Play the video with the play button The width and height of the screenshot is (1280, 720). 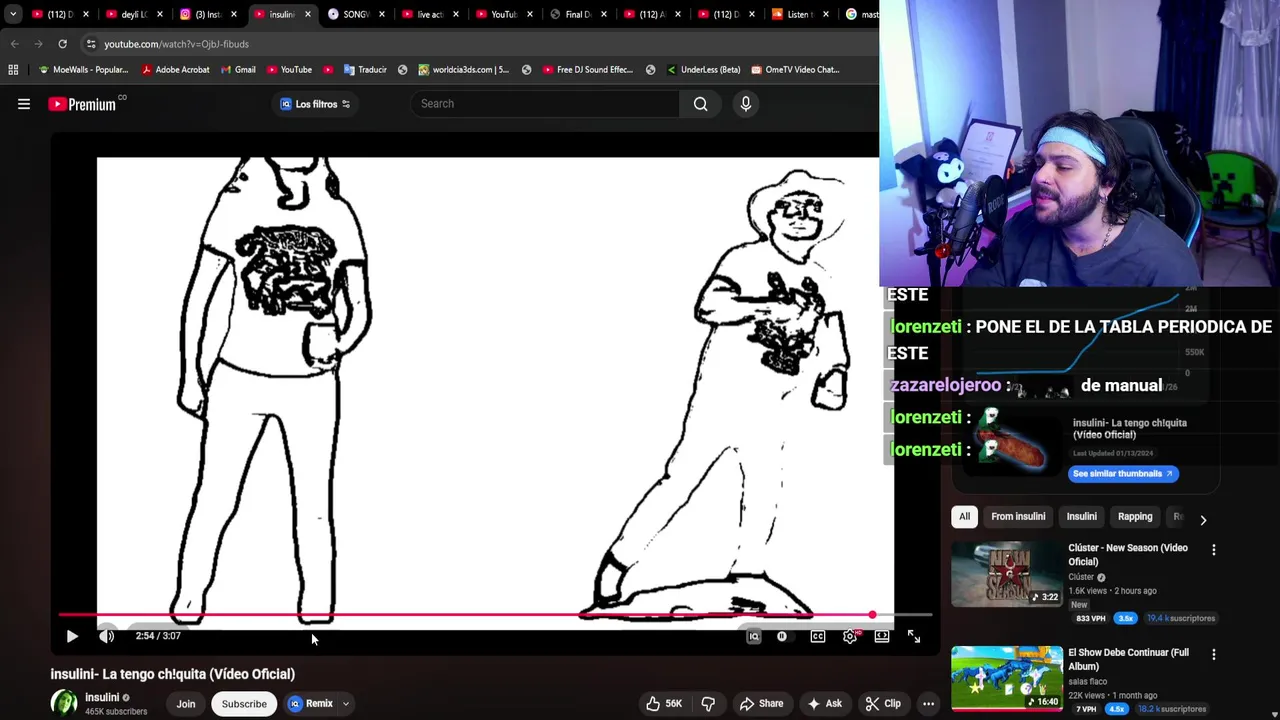tap(72, 636)
